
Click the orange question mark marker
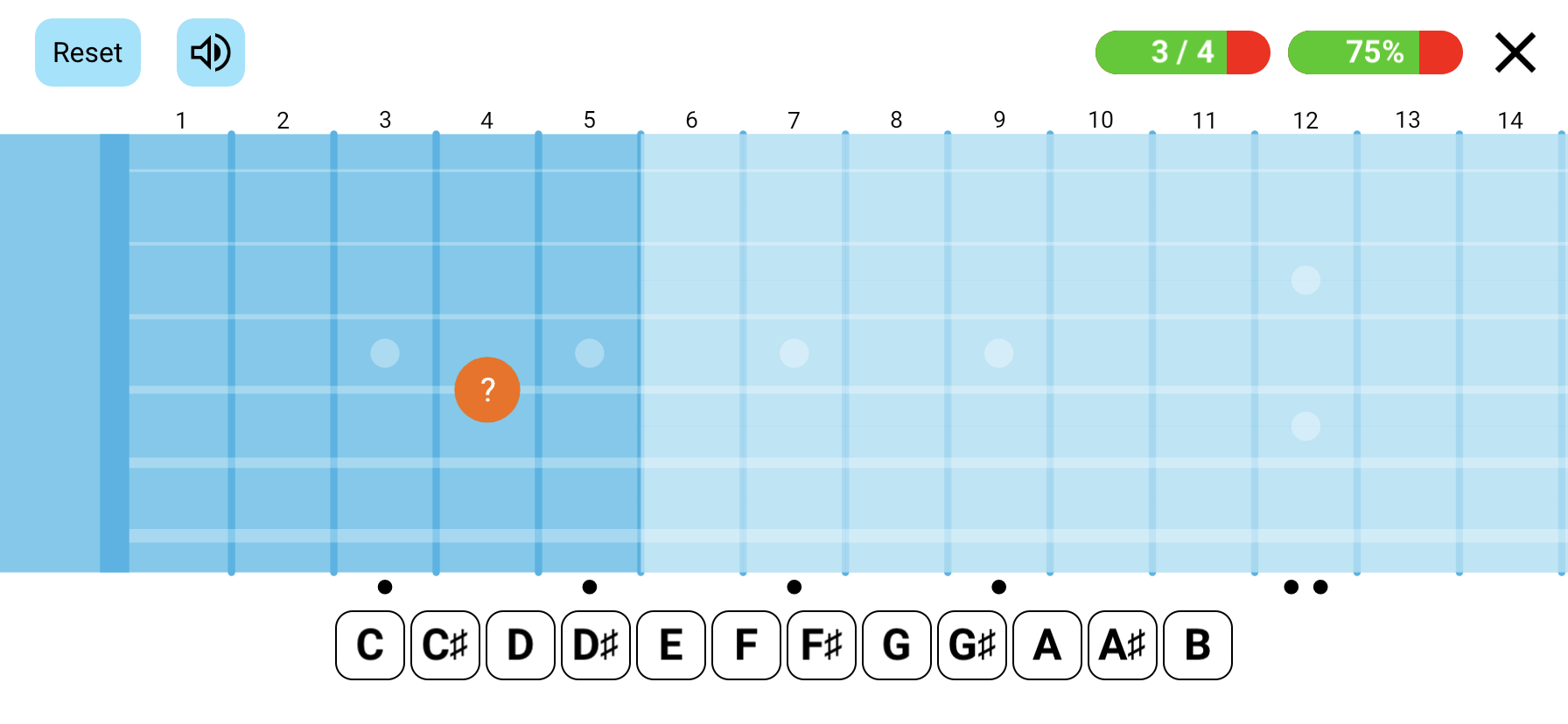487,389
